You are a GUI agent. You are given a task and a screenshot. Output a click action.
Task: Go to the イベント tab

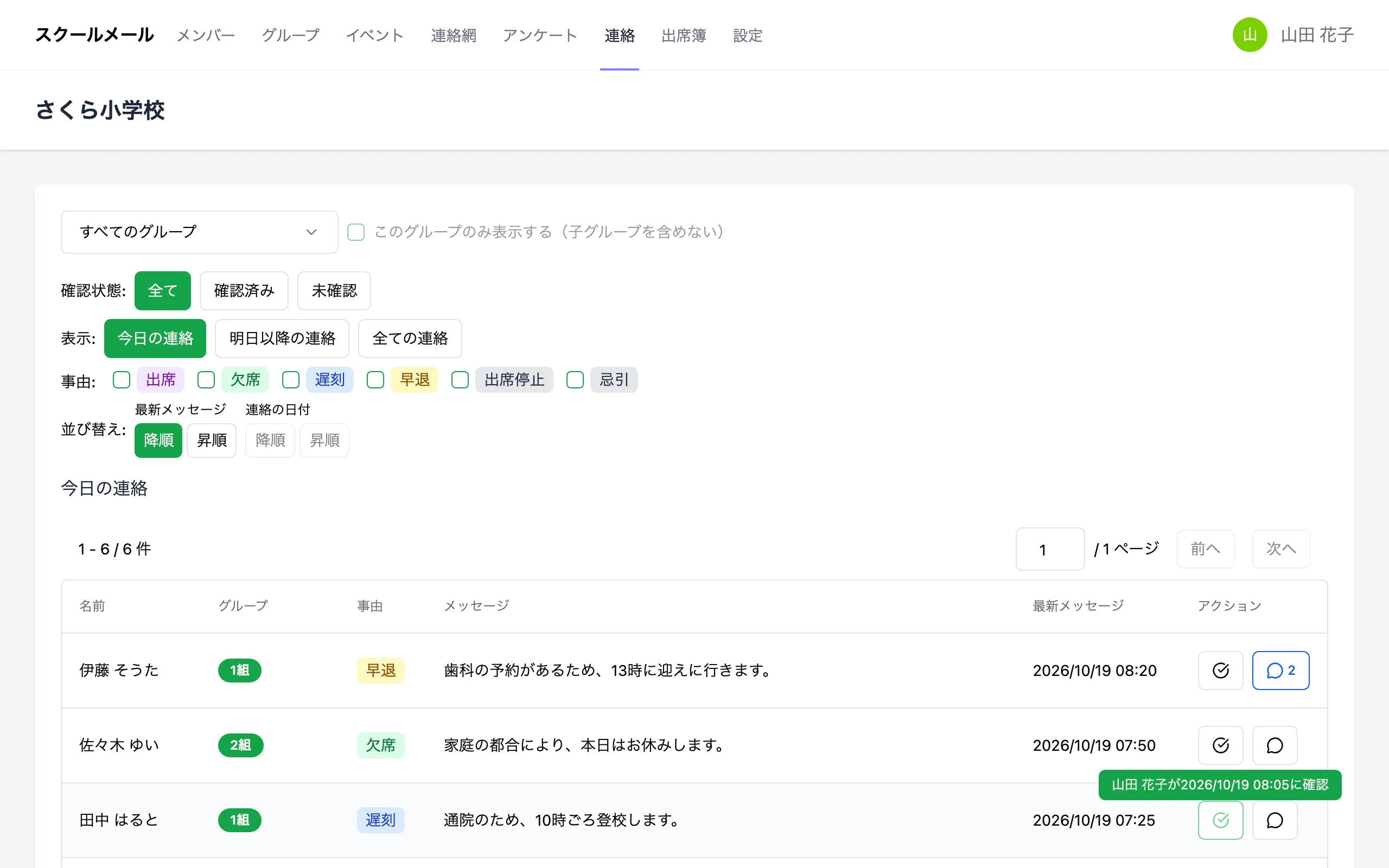click(x=375, y=36)
